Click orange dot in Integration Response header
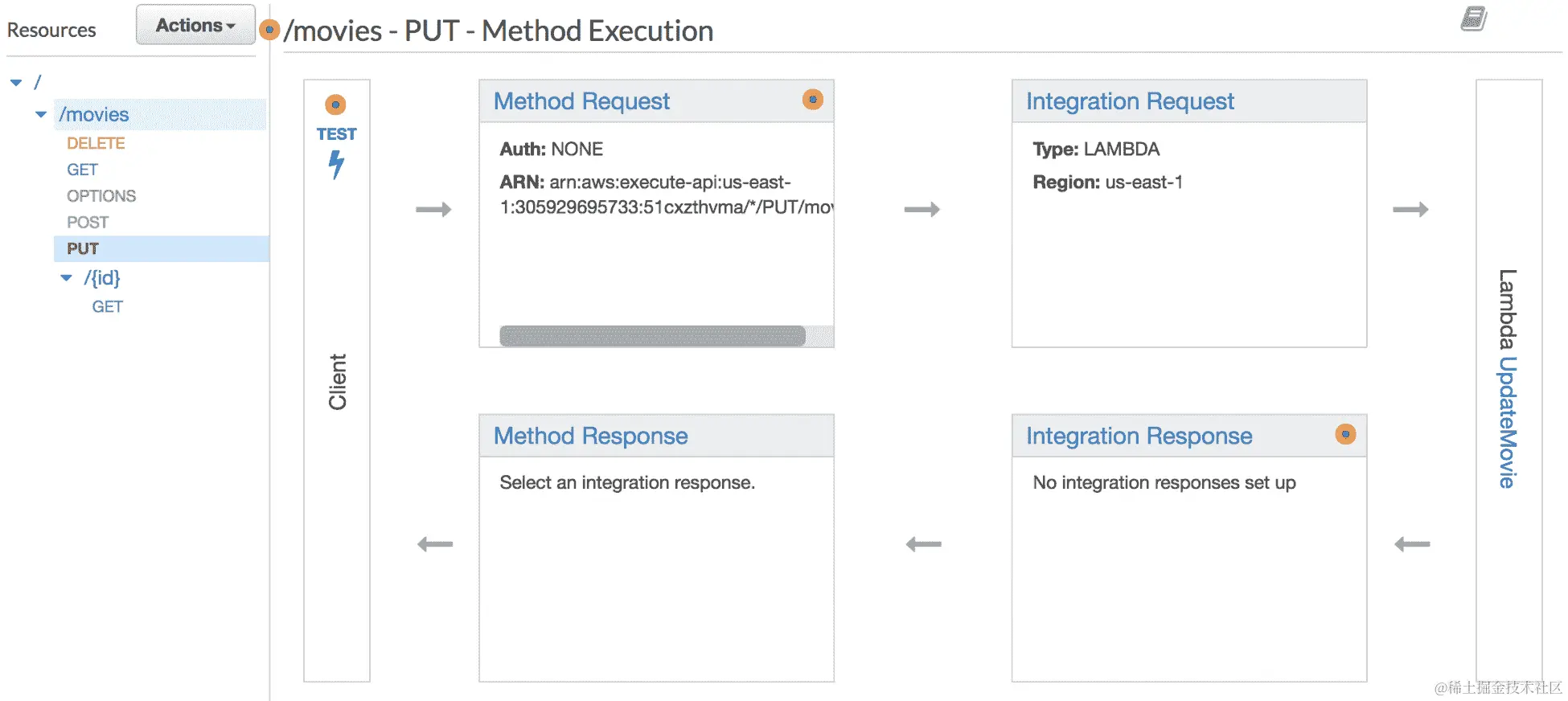1568x701 pixels. tap(1344, 434)
